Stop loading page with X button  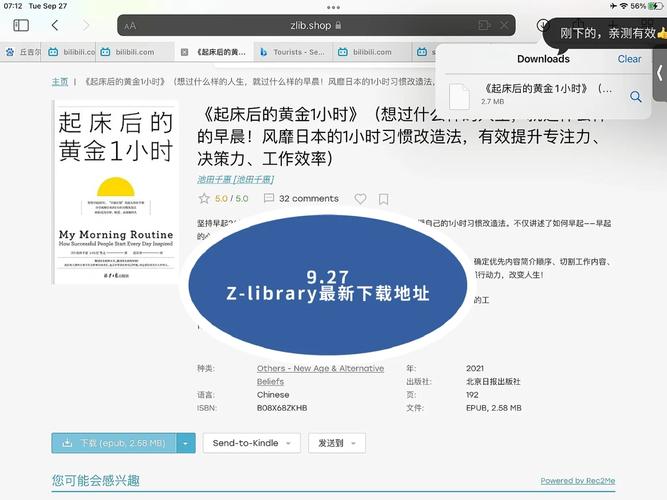pos(504,26)
